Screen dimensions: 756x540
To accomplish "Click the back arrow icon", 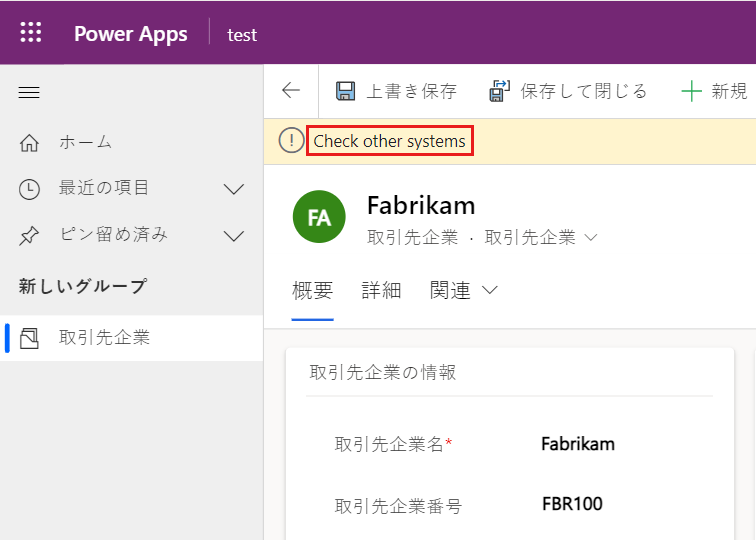I will [x=291, y=91].
